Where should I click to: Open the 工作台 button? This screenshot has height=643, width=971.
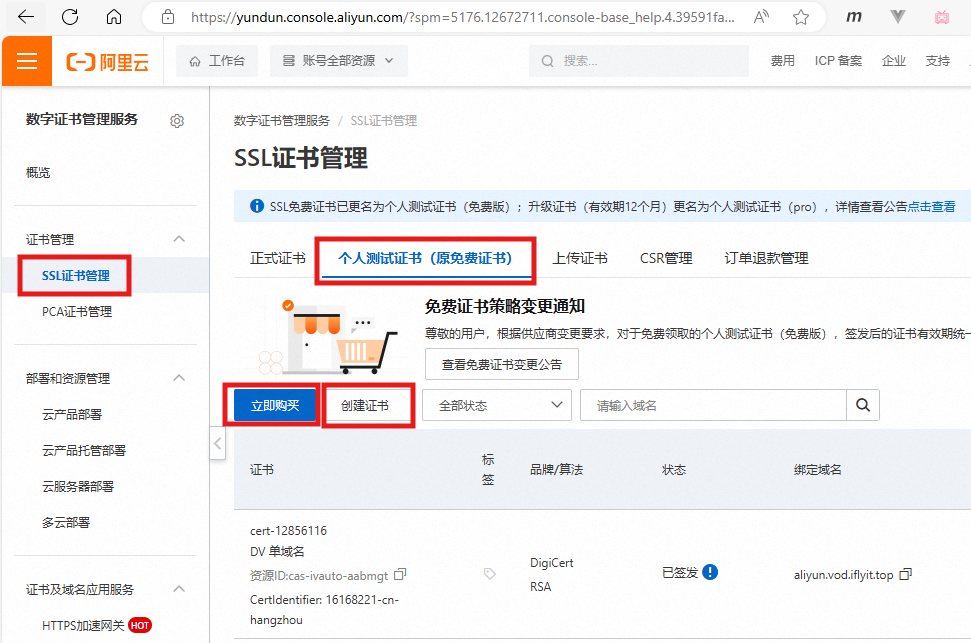coord(217,61)
